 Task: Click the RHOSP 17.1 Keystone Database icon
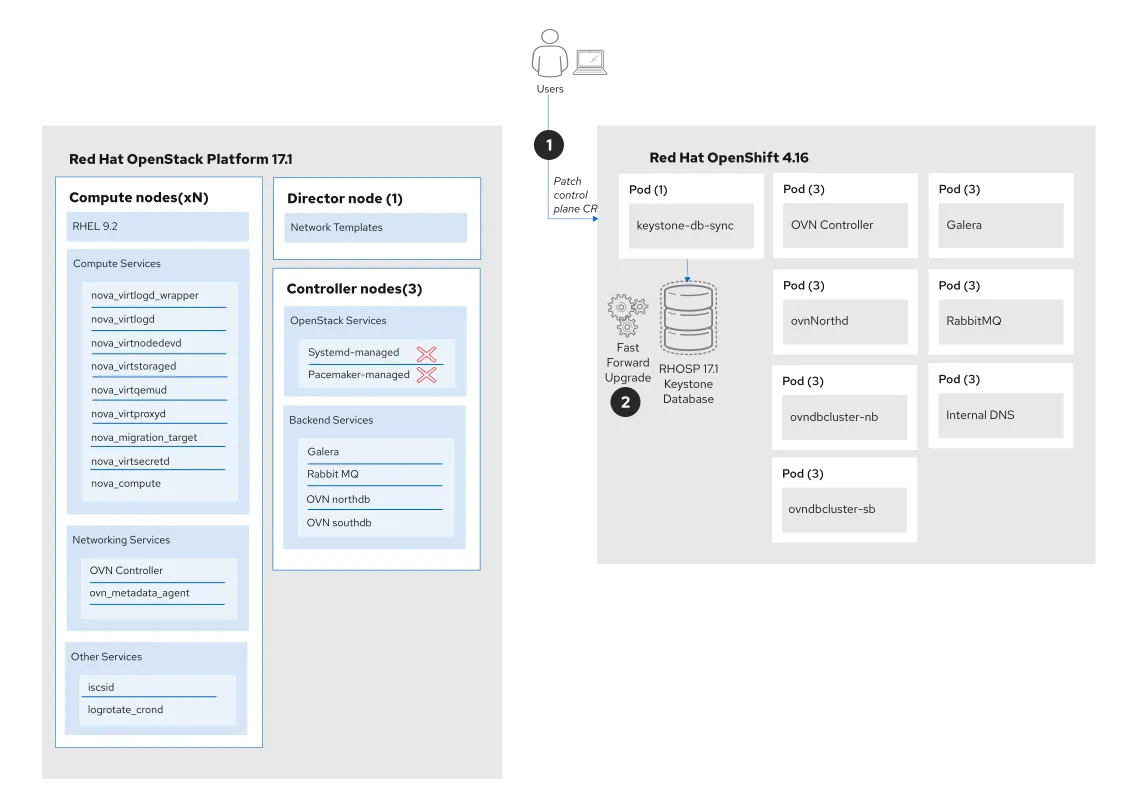[688, 316]
